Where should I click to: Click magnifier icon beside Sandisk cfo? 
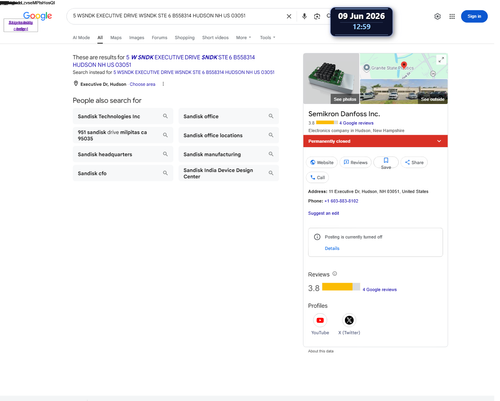click(x=165, y=173)
